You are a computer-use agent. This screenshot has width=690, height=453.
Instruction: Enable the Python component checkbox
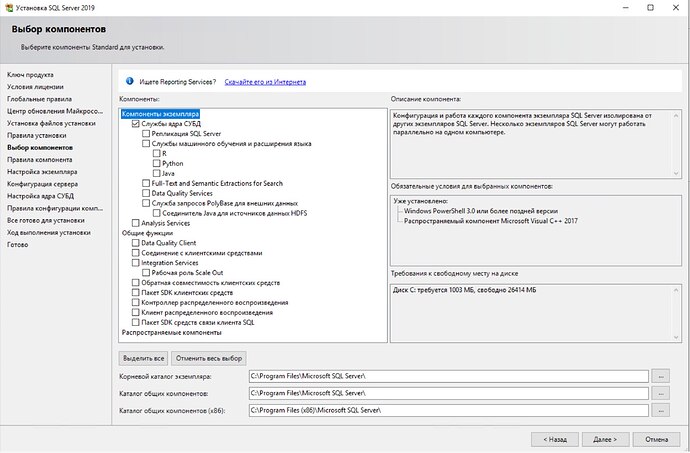tap(156, 164)
